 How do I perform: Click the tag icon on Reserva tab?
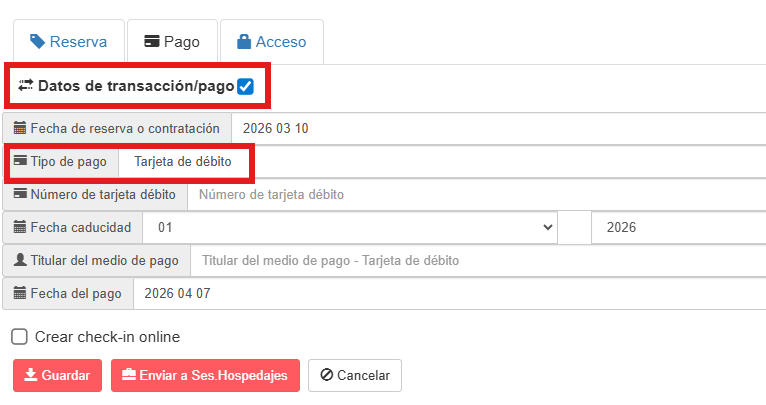tap(38, 42)
